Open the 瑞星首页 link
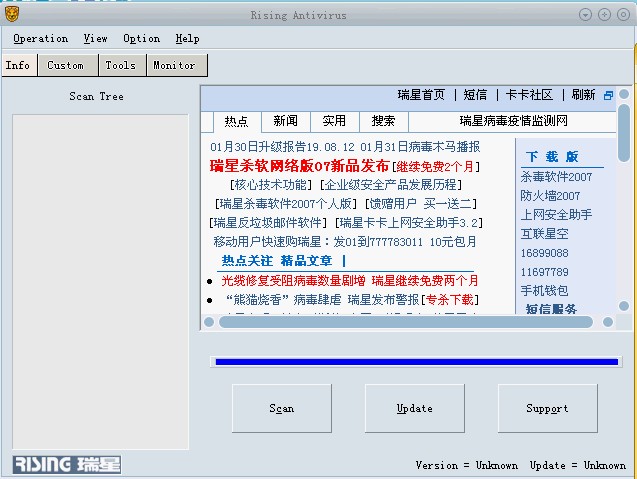 pyautogui.click(x=421, y=95)
